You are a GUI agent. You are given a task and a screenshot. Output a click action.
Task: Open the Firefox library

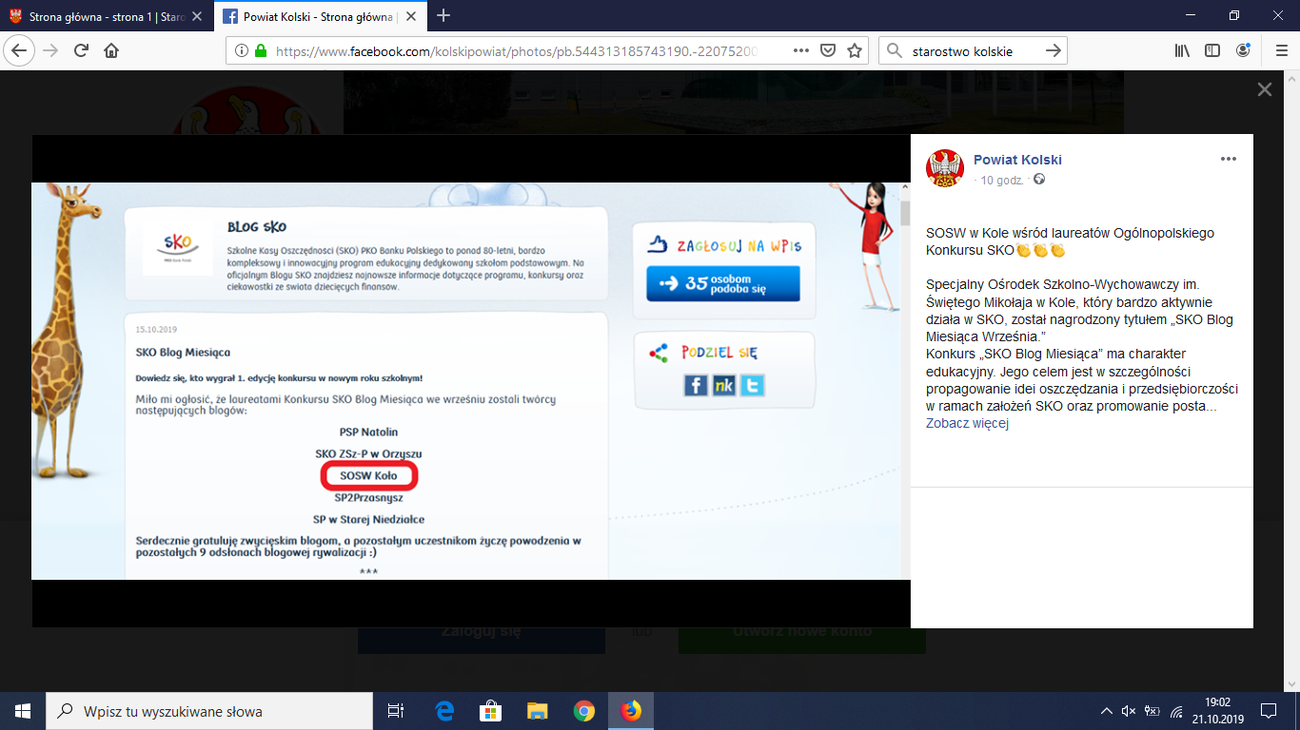(1182, 50)
